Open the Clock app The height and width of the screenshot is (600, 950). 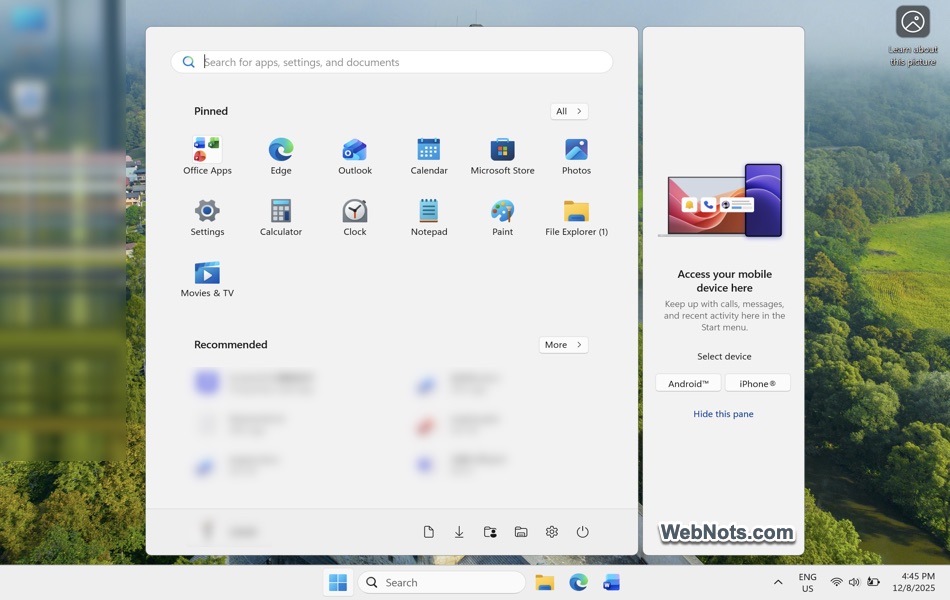[x=355, y=217]
